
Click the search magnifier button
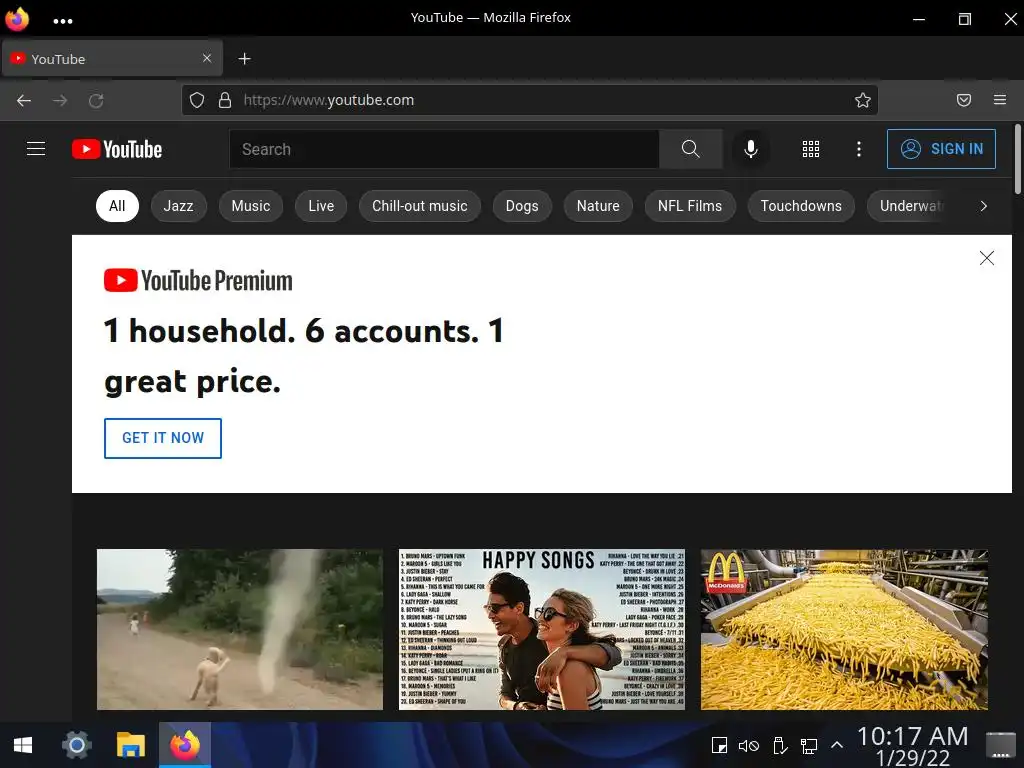click(690, 149)
